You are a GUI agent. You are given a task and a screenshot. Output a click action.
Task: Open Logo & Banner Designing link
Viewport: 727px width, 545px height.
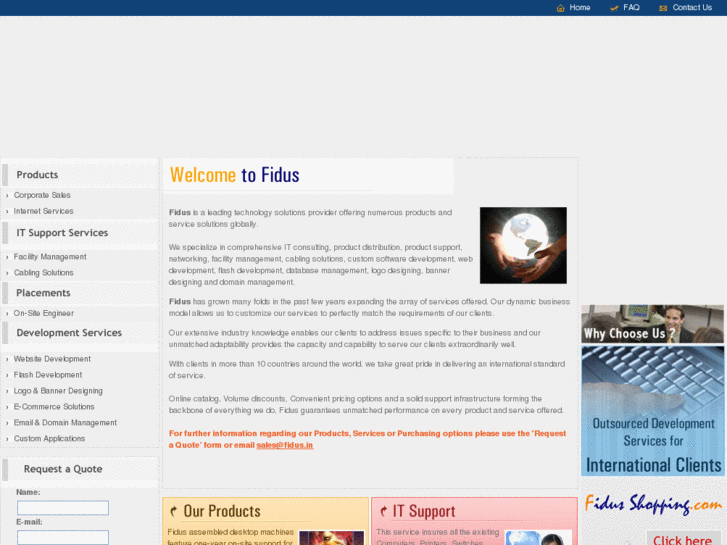click(x=58, y=391)
